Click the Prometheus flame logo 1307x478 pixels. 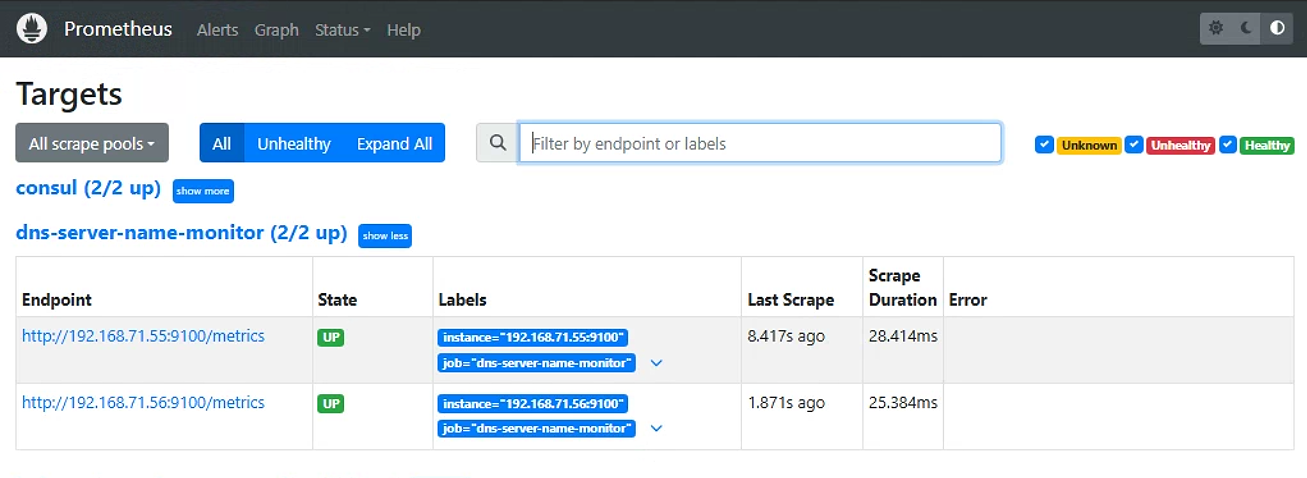point(32,28)
